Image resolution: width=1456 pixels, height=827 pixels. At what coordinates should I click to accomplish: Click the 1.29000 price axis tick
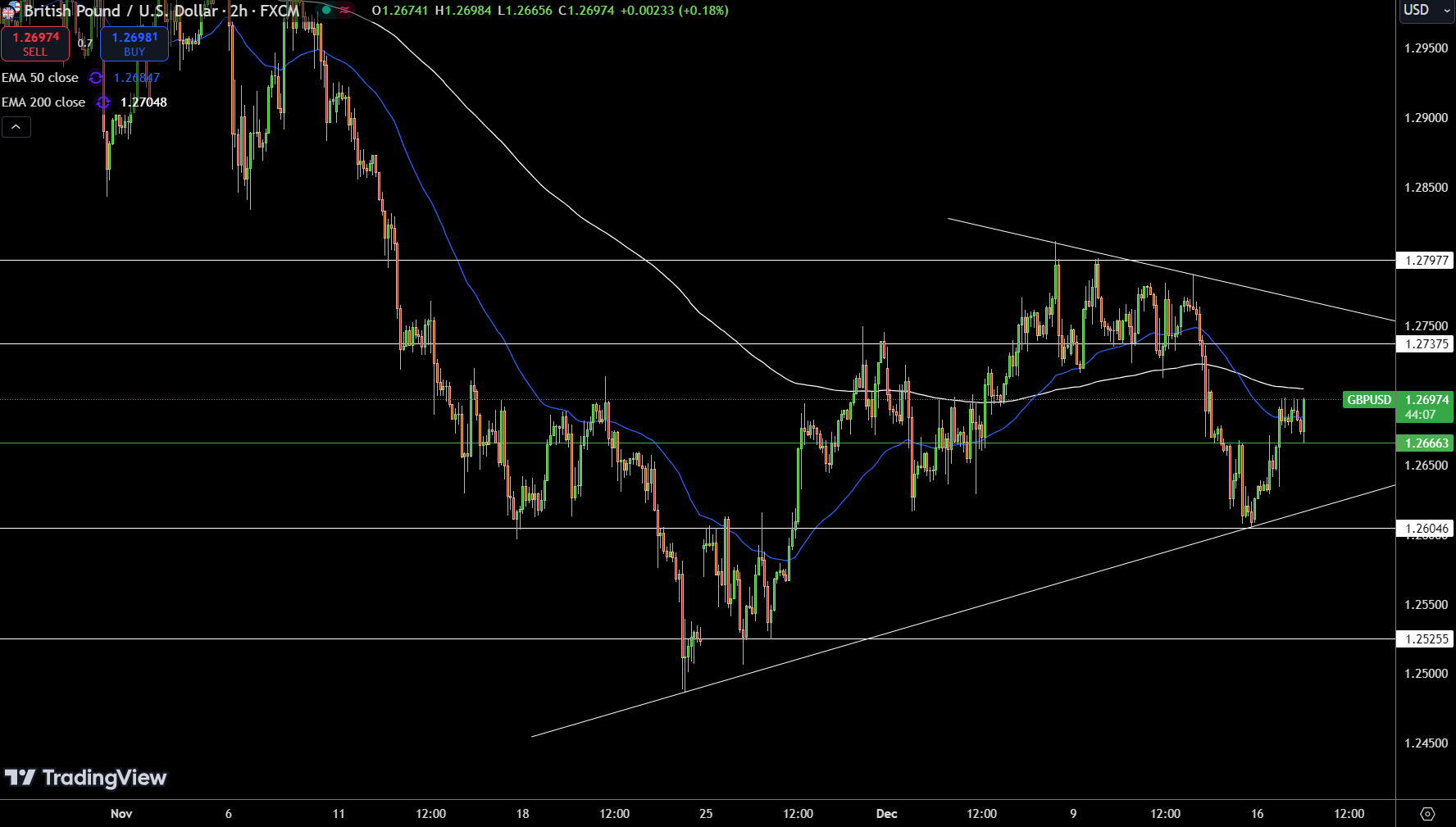1426,118
